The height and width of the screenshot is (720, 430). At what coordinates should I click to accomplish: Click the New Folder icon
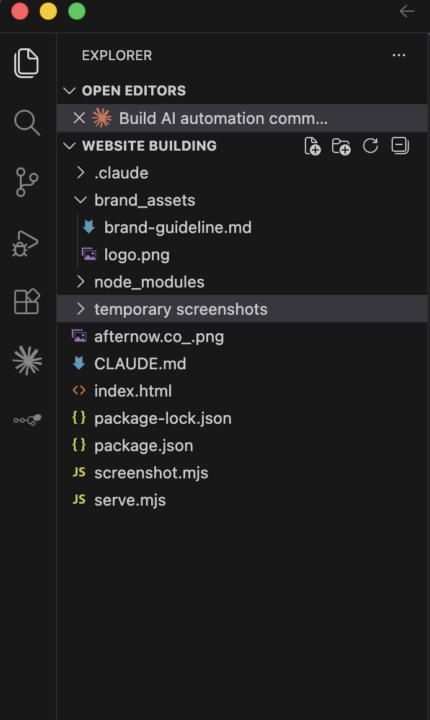341,146
